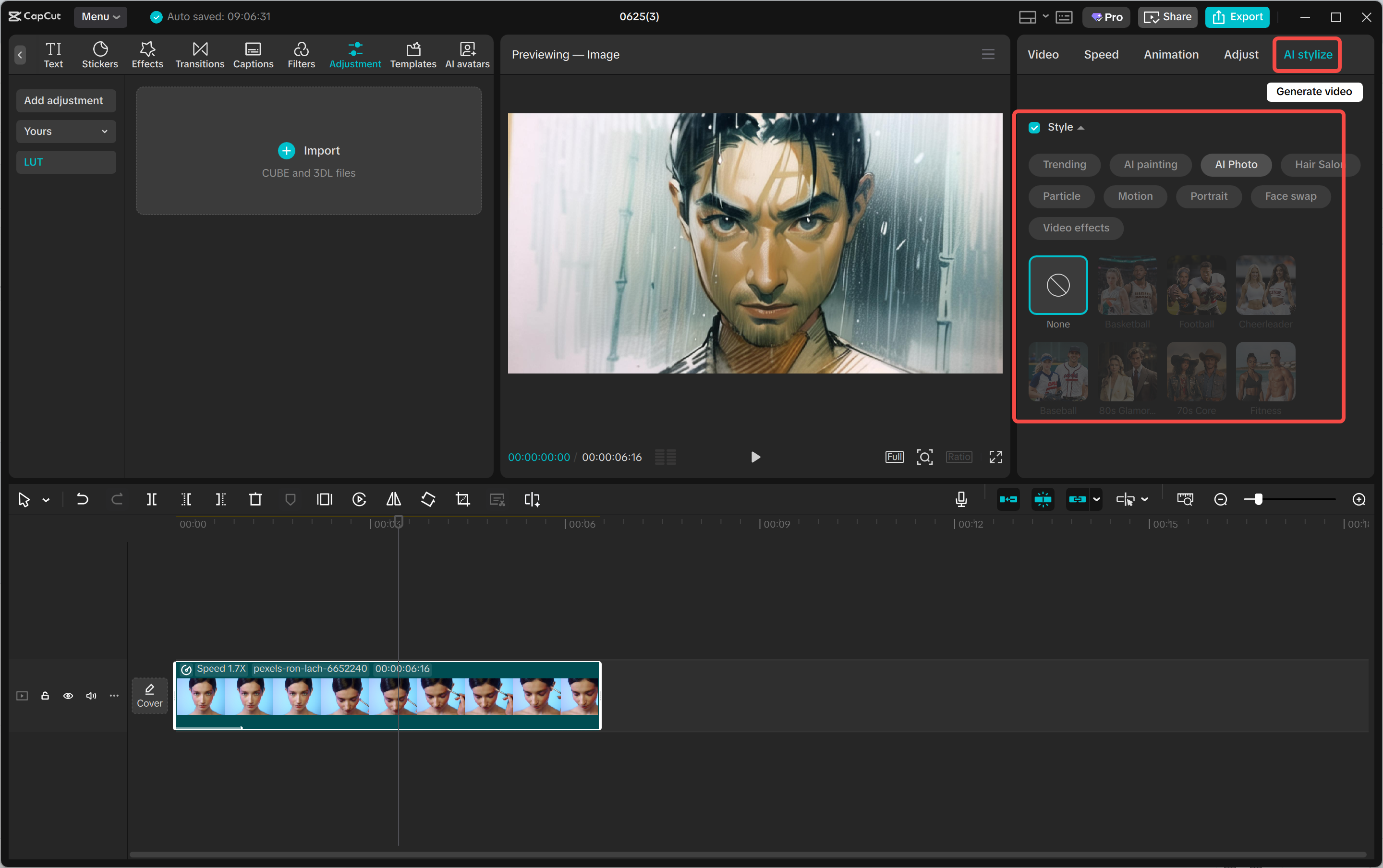Delete the selected clip with trash icon
The image size is (1383, 868).
pyautogui.click(x=255, y=499)
